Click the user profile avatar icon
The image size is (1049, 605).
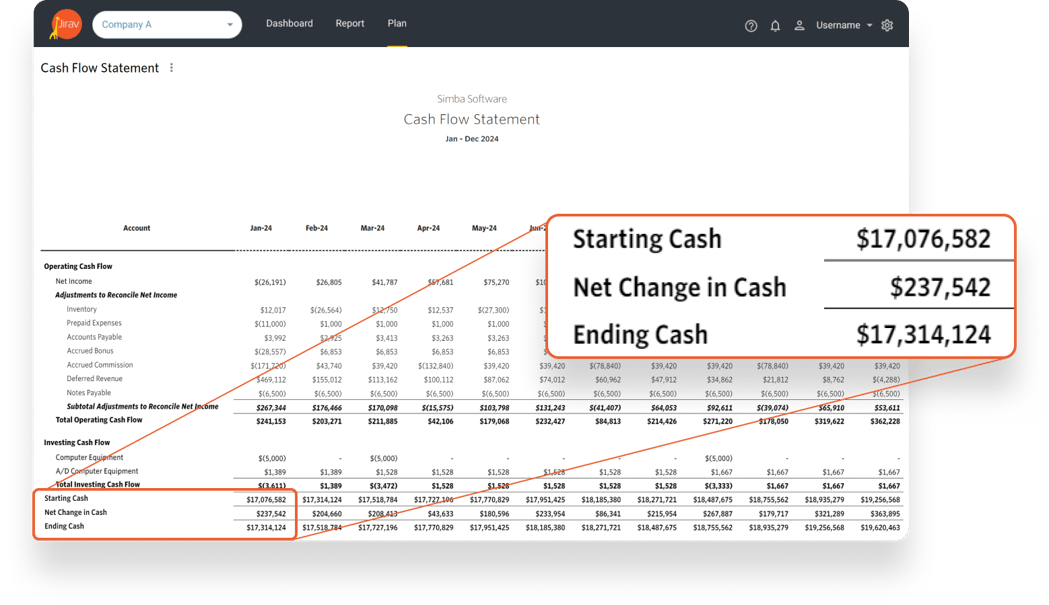pos(799,26)
